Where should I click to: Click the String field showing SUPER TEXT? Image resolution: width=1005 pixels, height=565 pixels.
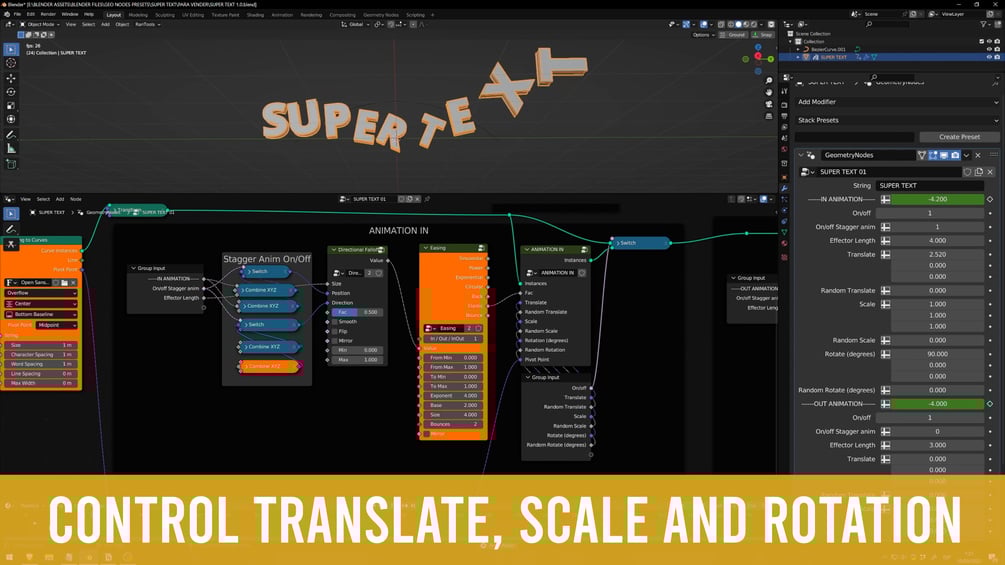(x=929, y=186)
